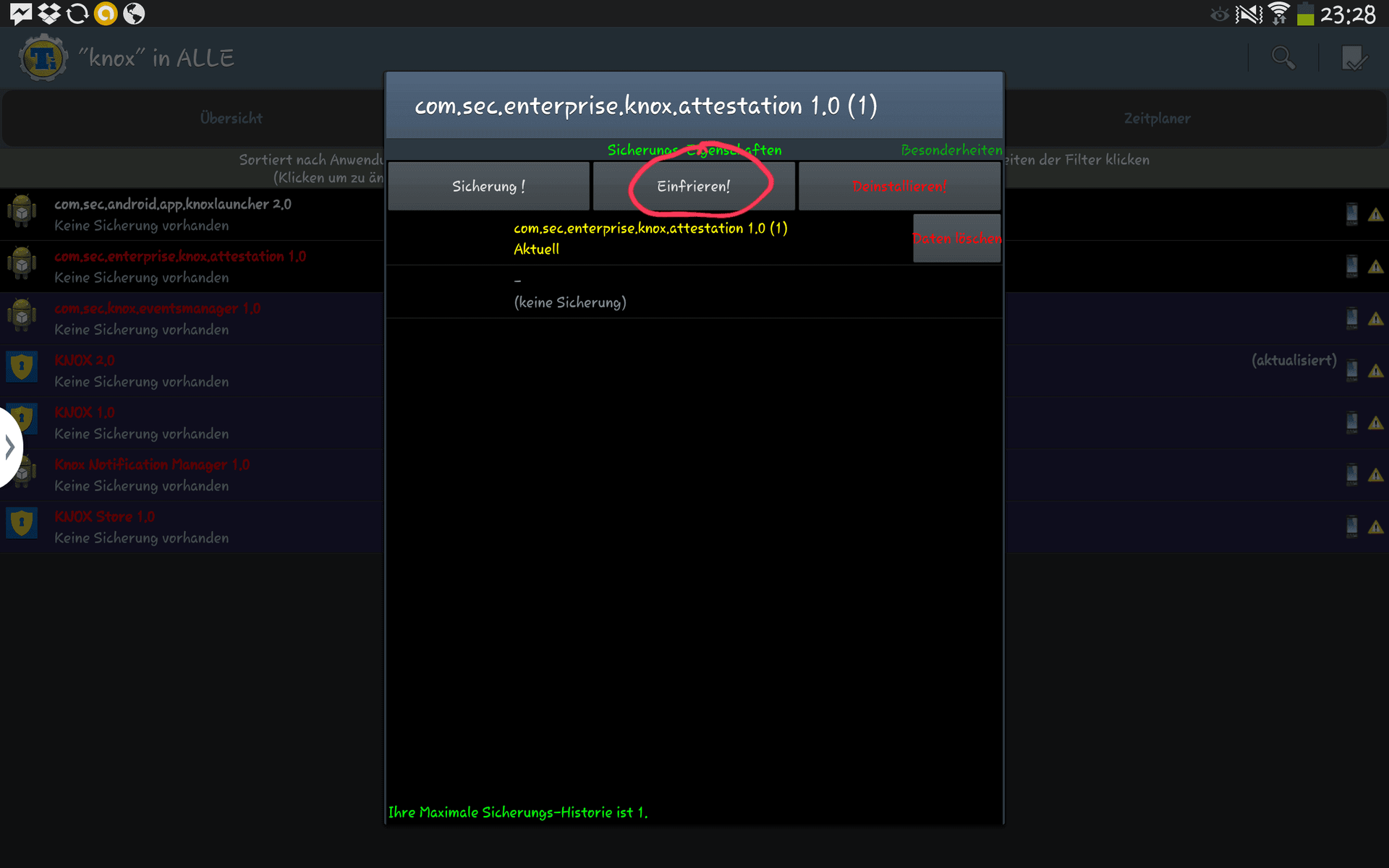Tap the (aktualisiert) label
Image resolution: width=1389 pixels, height=868 pixels.
point(1294,360)
